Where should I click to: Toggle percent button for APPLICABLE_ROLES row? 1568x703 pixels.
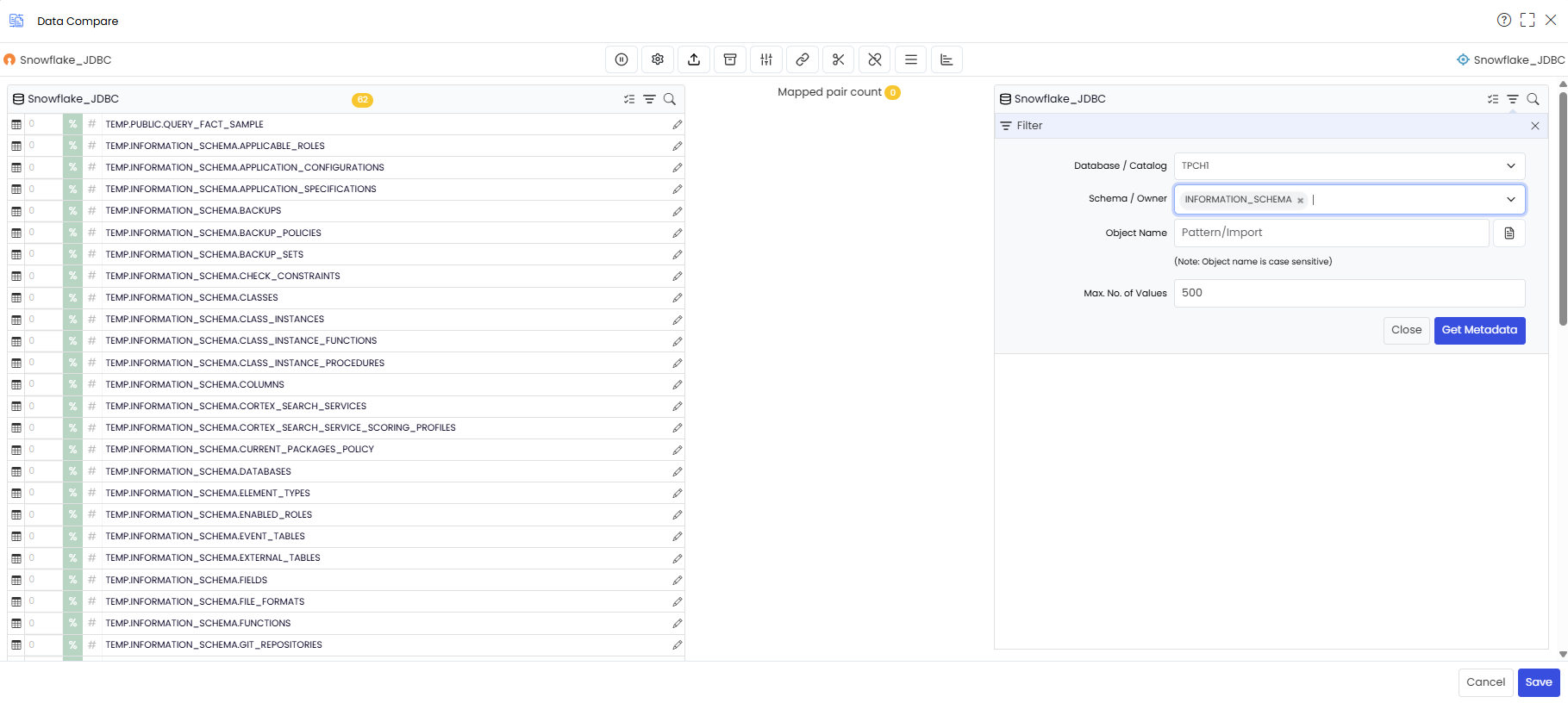73,146
